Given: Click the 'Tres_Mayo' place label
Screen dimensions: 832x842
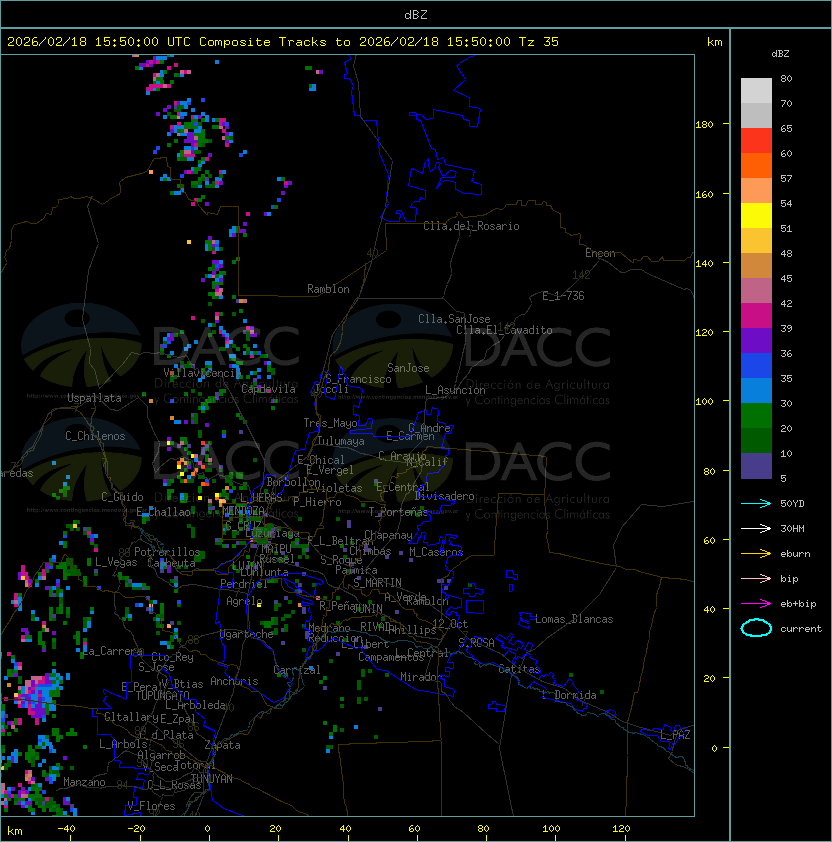Looking at the screenshot, I should click(x=330, y=423).
